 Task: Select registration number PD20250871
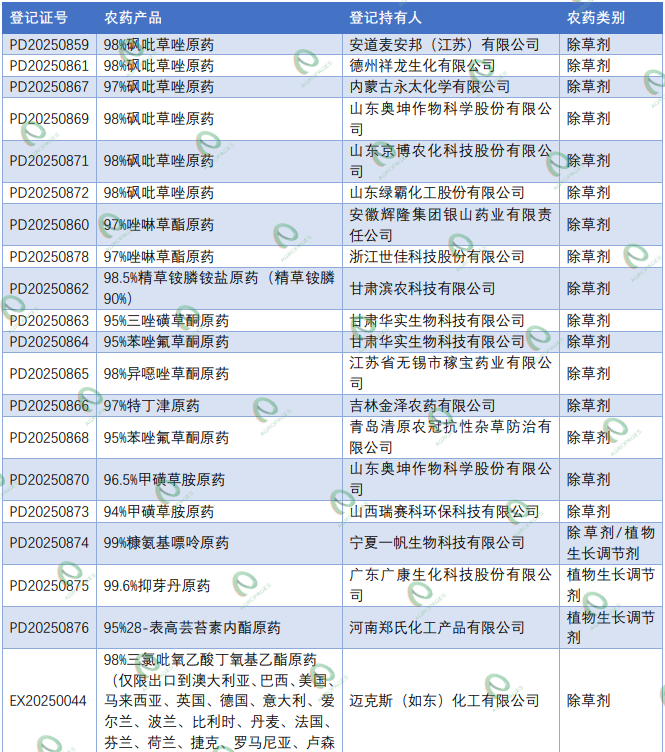point(49,161)
